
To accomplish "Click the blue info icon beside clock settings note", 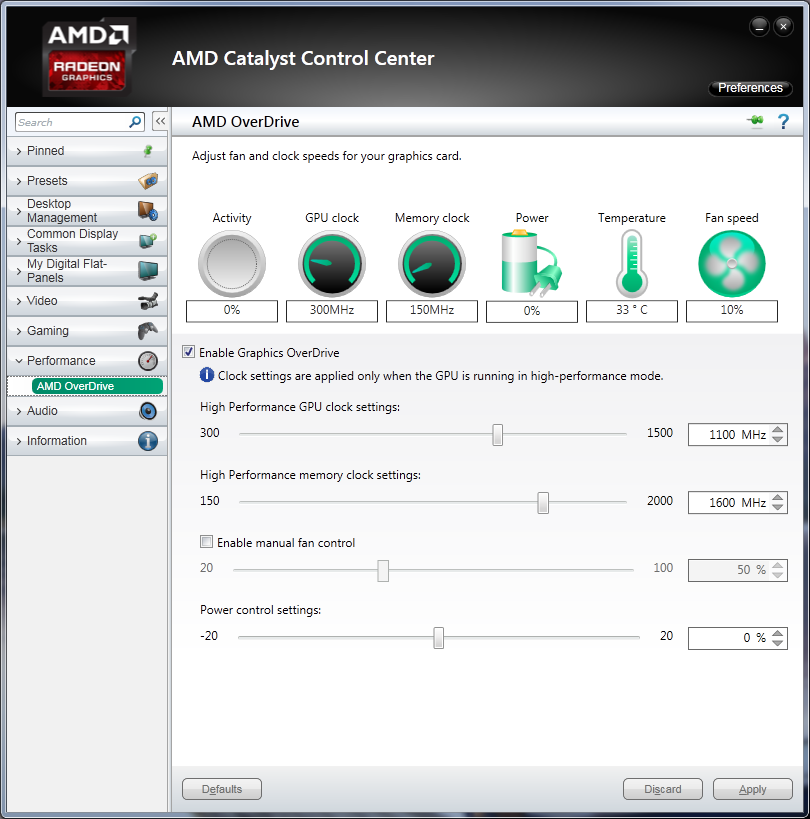I will [x=207, y=375].
